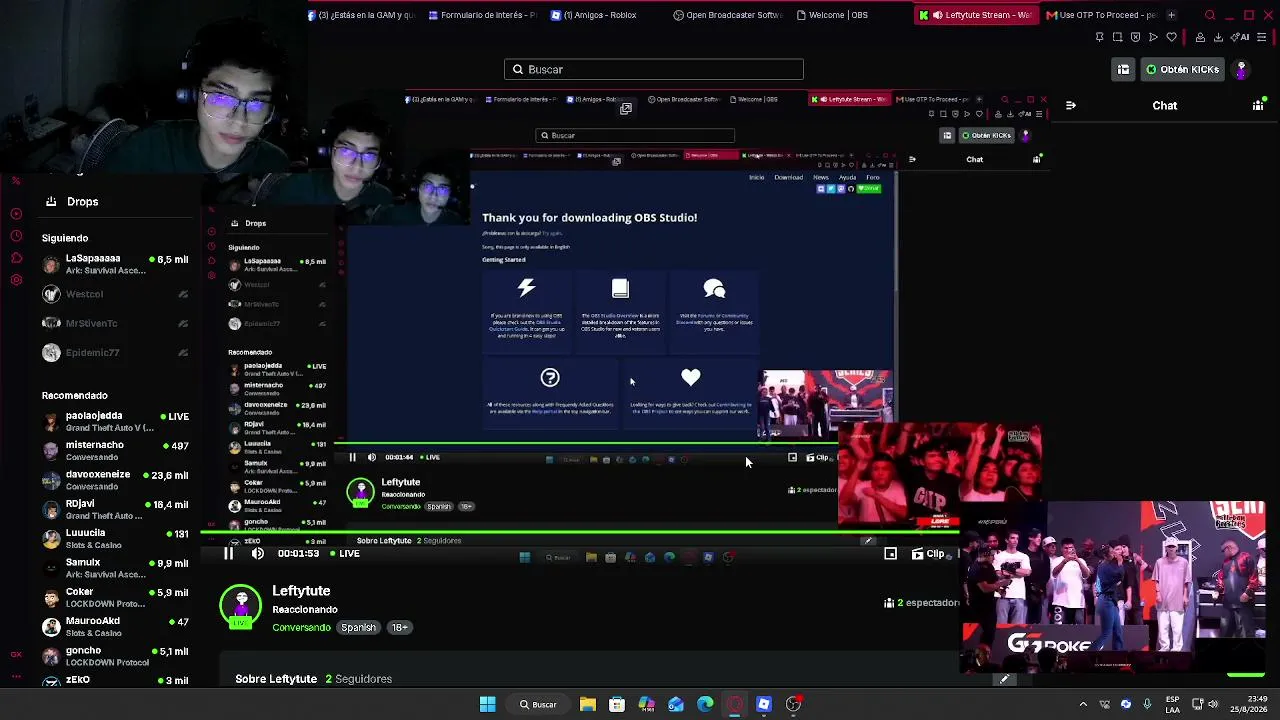Open a new browser tab
Screen dimensions: 1280x720
pos(1171,15)
